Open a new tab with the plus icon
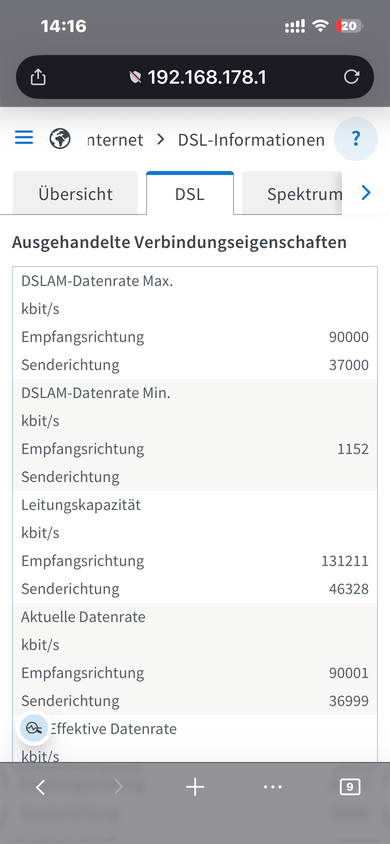 [195, 787]
